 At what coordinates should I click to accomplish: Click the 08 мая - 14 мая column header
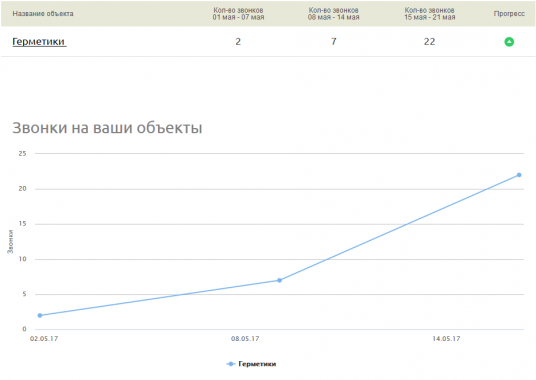click(334, 14)
